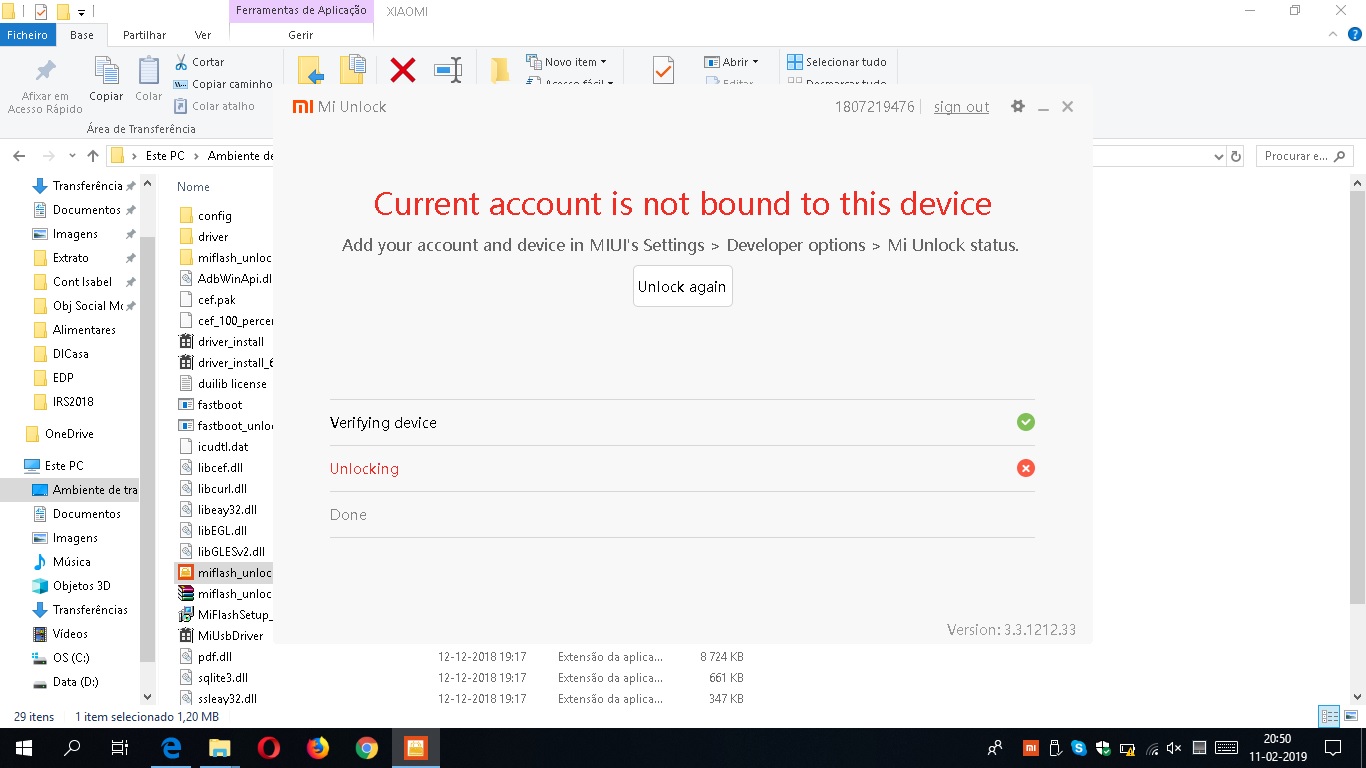Switch to the Ver ribbon tab
The height and width of the screenshot is (768, 1366).
[203, 35]
